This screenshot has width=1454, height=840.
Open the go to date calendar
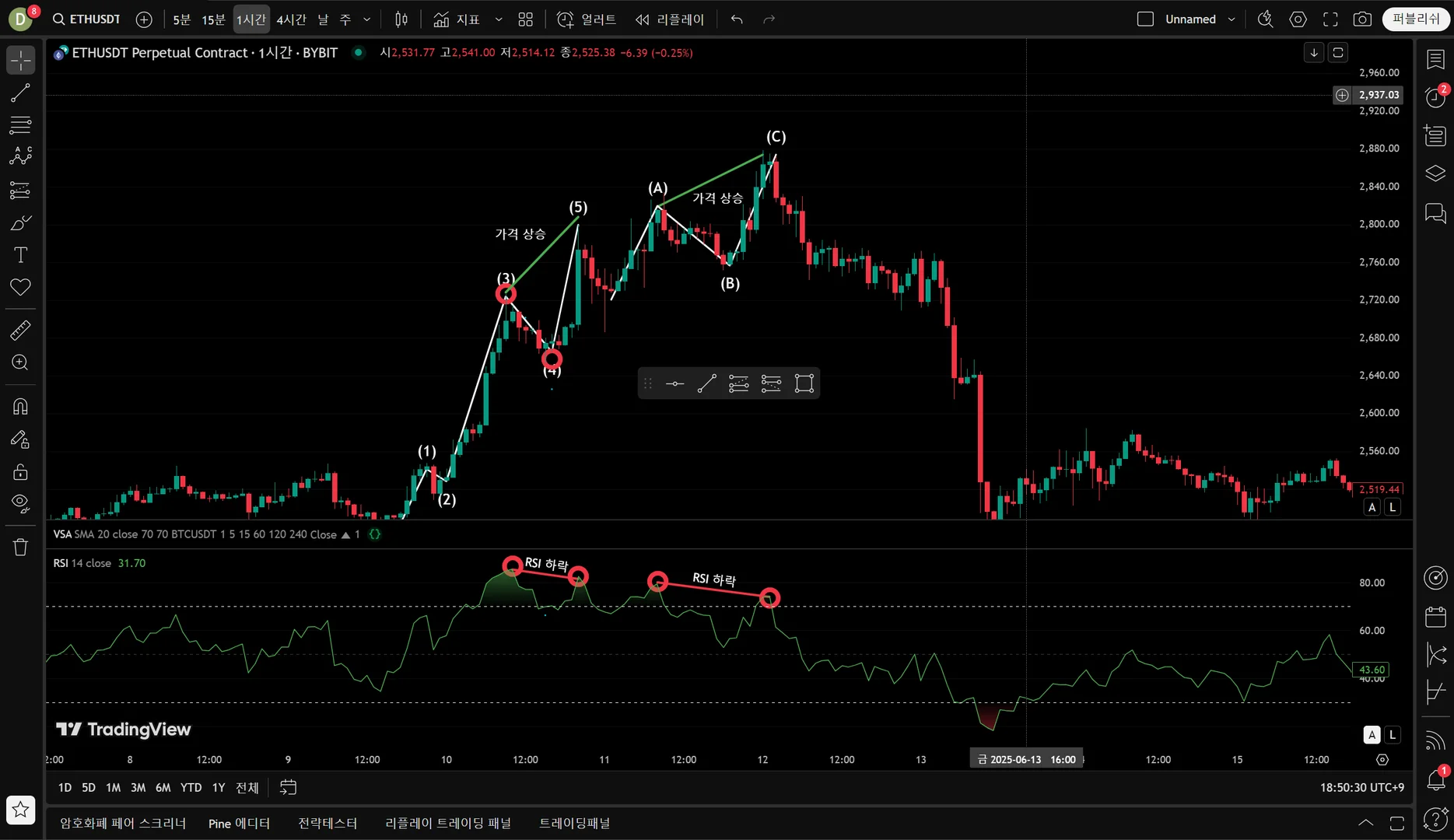(288, 788)
